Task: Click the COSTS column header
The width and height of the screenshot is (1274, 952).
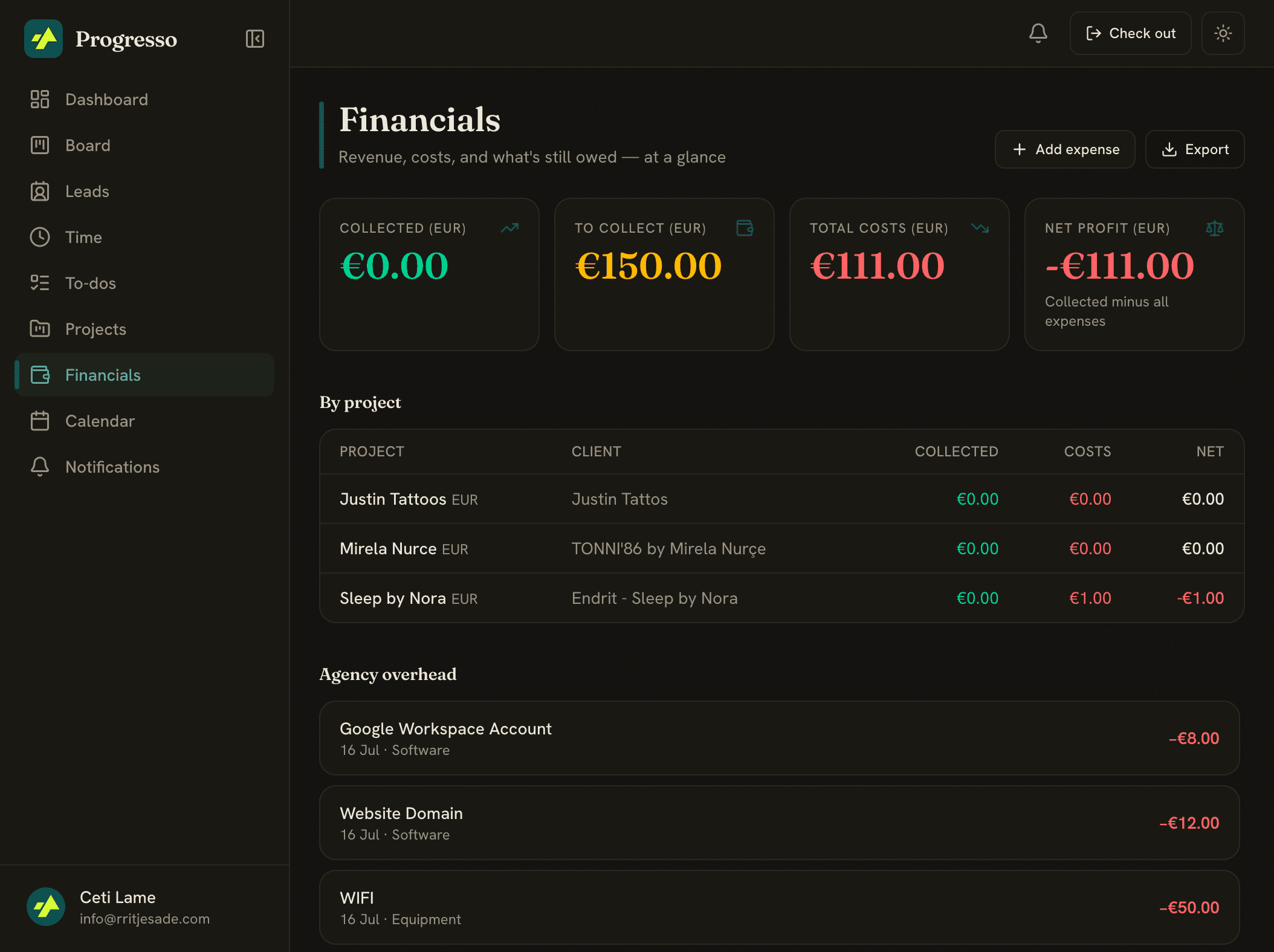Action: (1087, 452)
